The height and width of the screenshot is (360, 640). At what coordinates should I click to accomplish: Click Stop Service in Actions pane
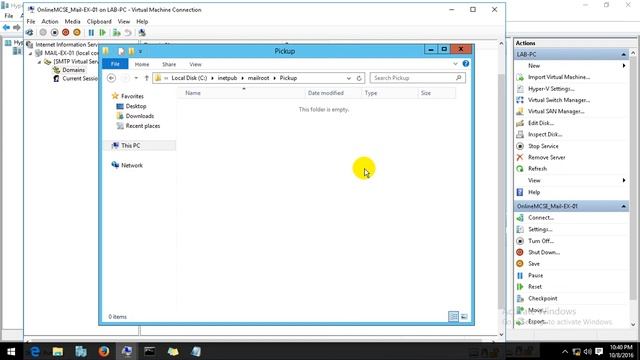pyautogui.click(x=543, y=146)
